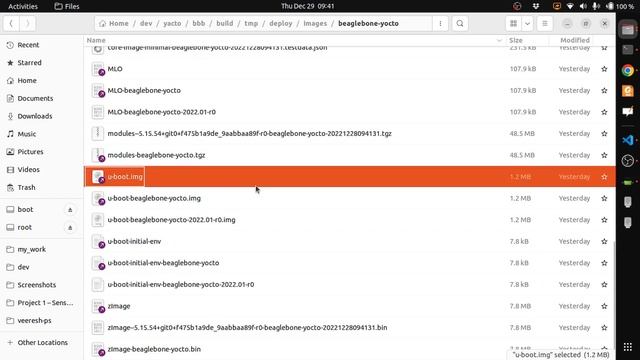Show applications grid in the dock
640x360 pixels.
tap(628, 347)
